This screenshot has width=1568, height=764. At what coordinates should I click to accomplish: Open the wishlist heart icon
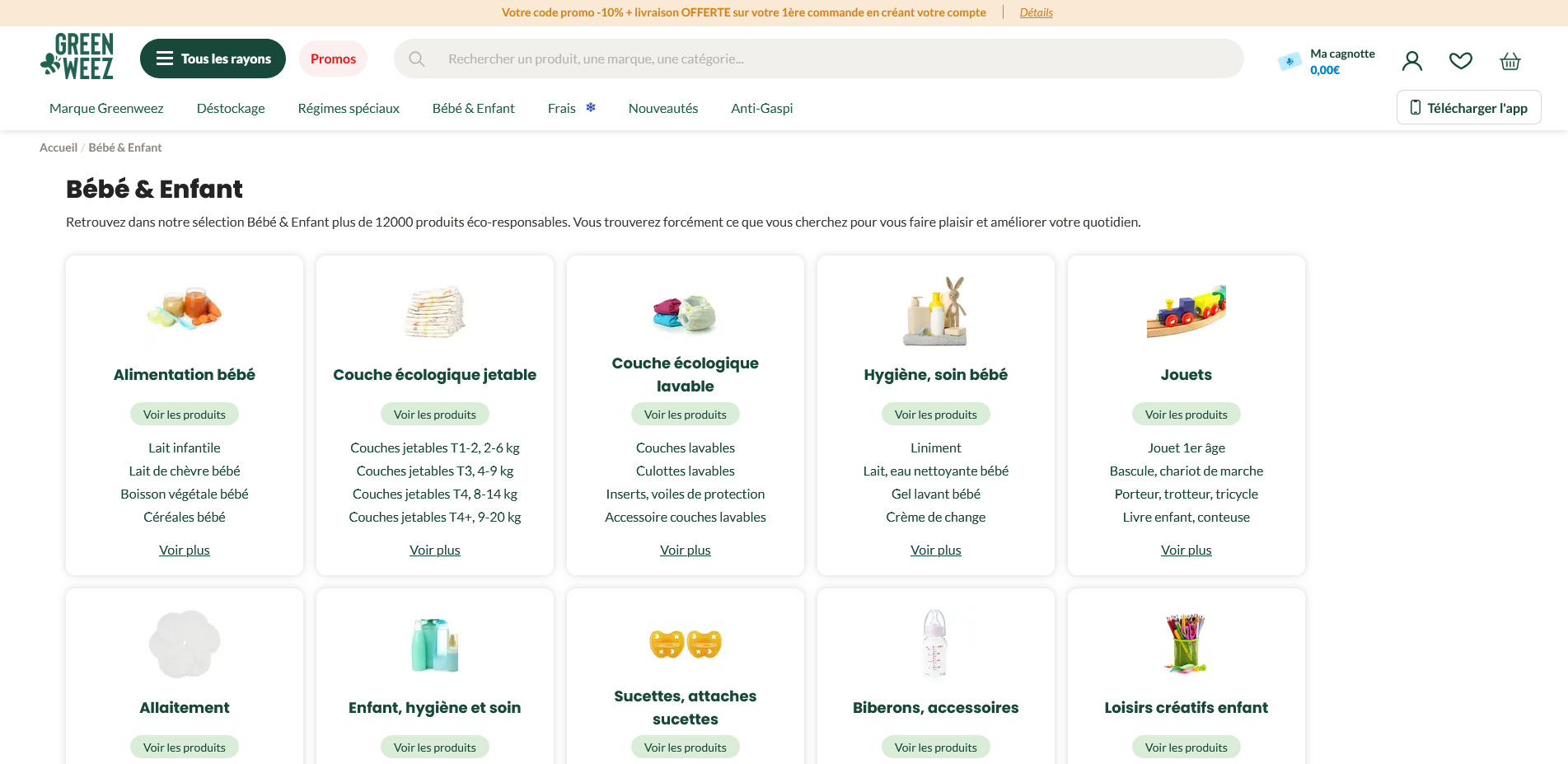(1461, 60)
